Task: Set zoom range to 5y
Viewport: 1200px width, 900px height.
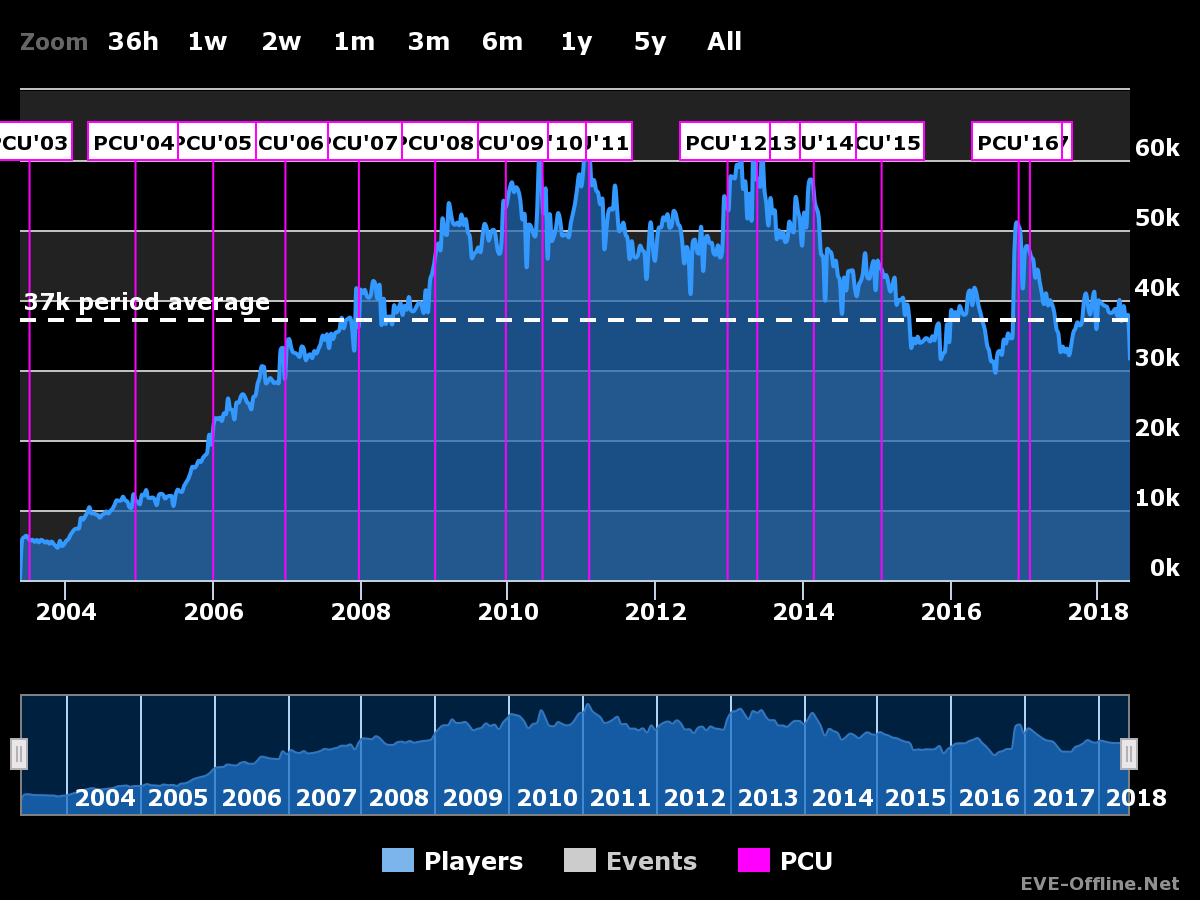Action: pyautogui.click(x=649, y=42)
